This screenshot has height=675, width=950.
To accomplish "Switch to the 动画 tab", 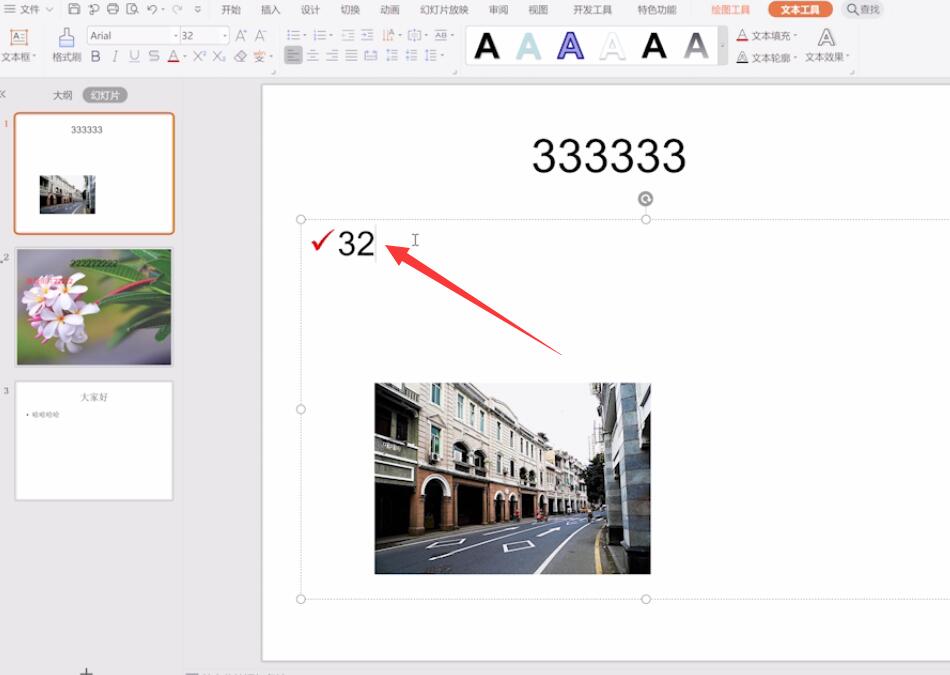I will (x=390, y=10).
